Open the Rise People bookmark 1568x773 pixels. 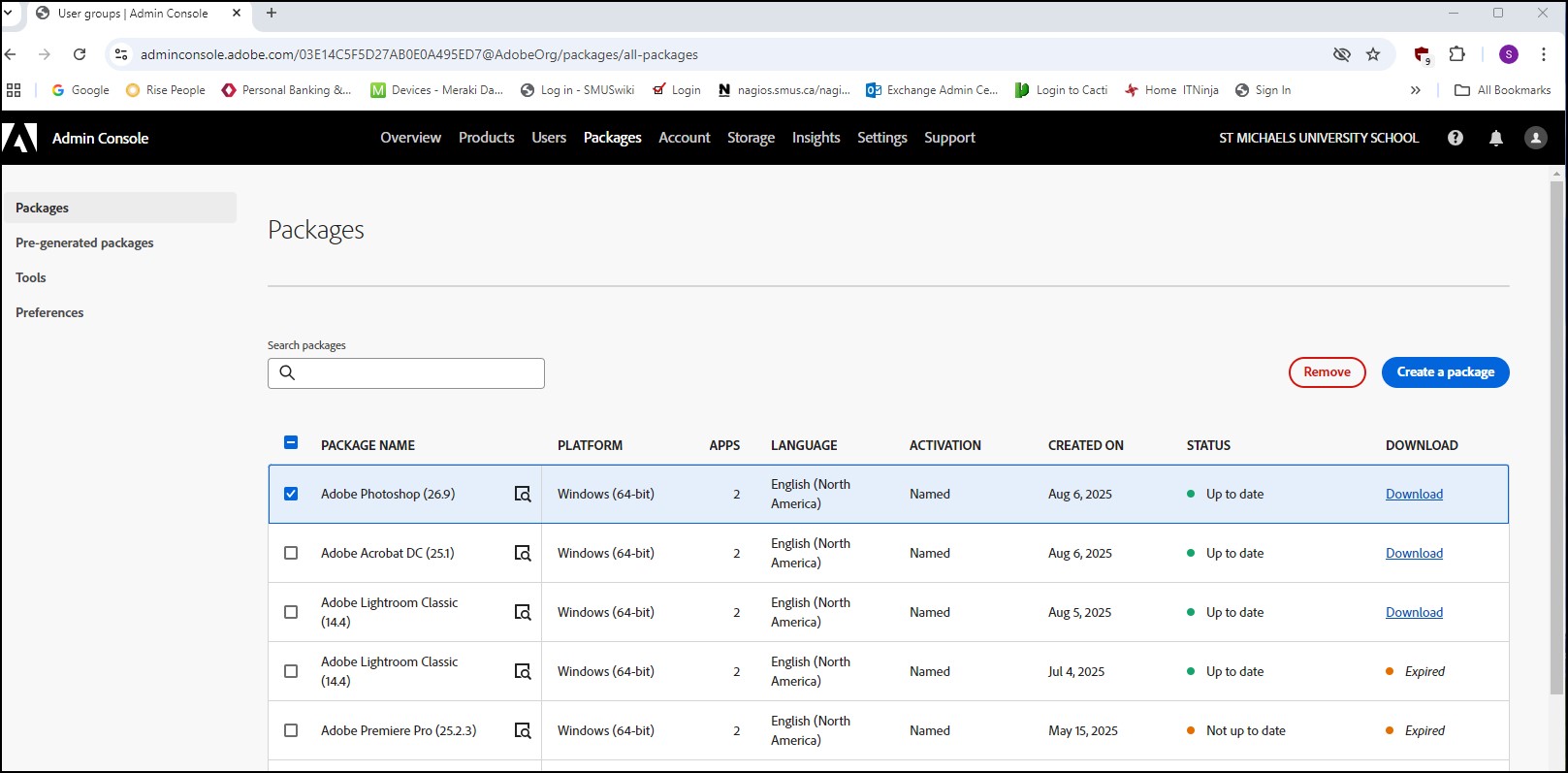166,90
